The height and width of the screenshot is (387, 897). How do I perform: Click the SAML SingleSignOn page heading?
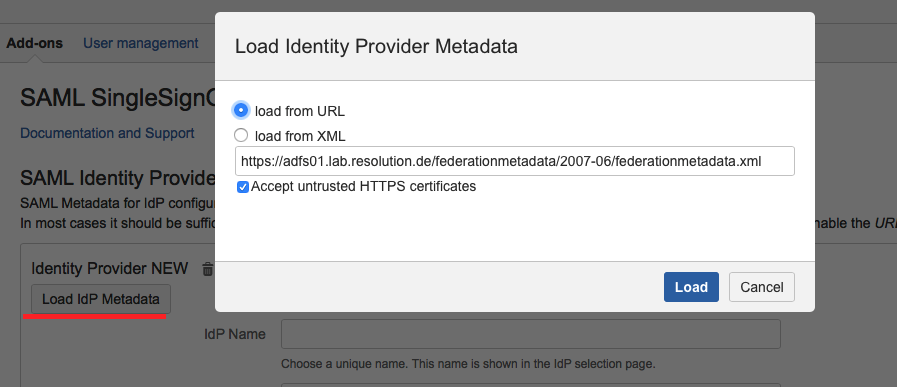(x=117, y=98)
